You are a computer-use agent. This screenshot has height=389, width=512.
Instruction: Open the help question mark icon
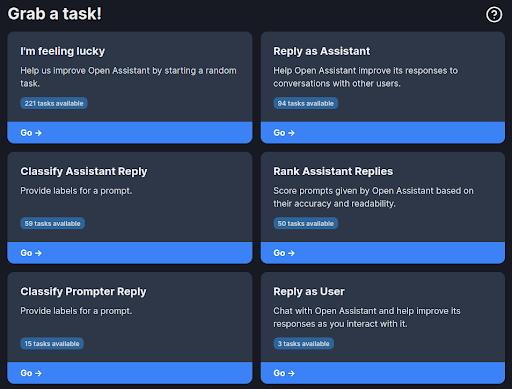pyautogui.click(x=494, y=15)
